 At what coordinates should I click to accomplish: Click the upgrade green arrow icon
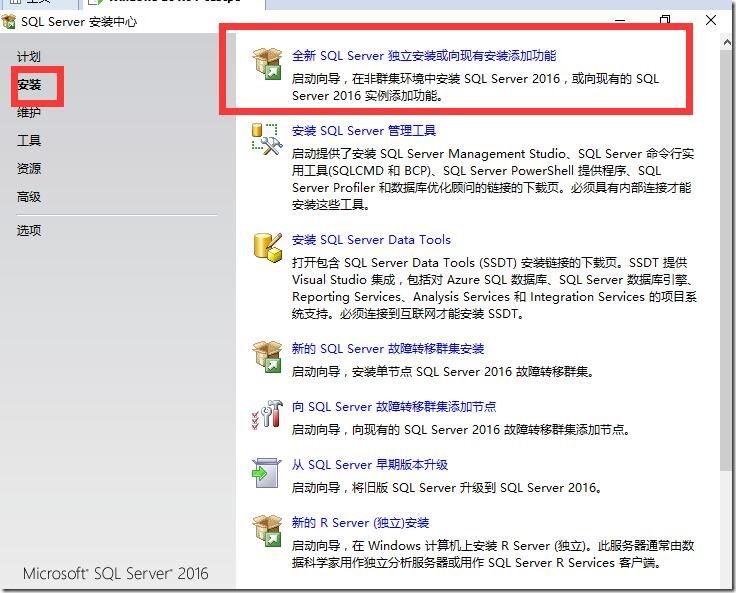(266, 472)
